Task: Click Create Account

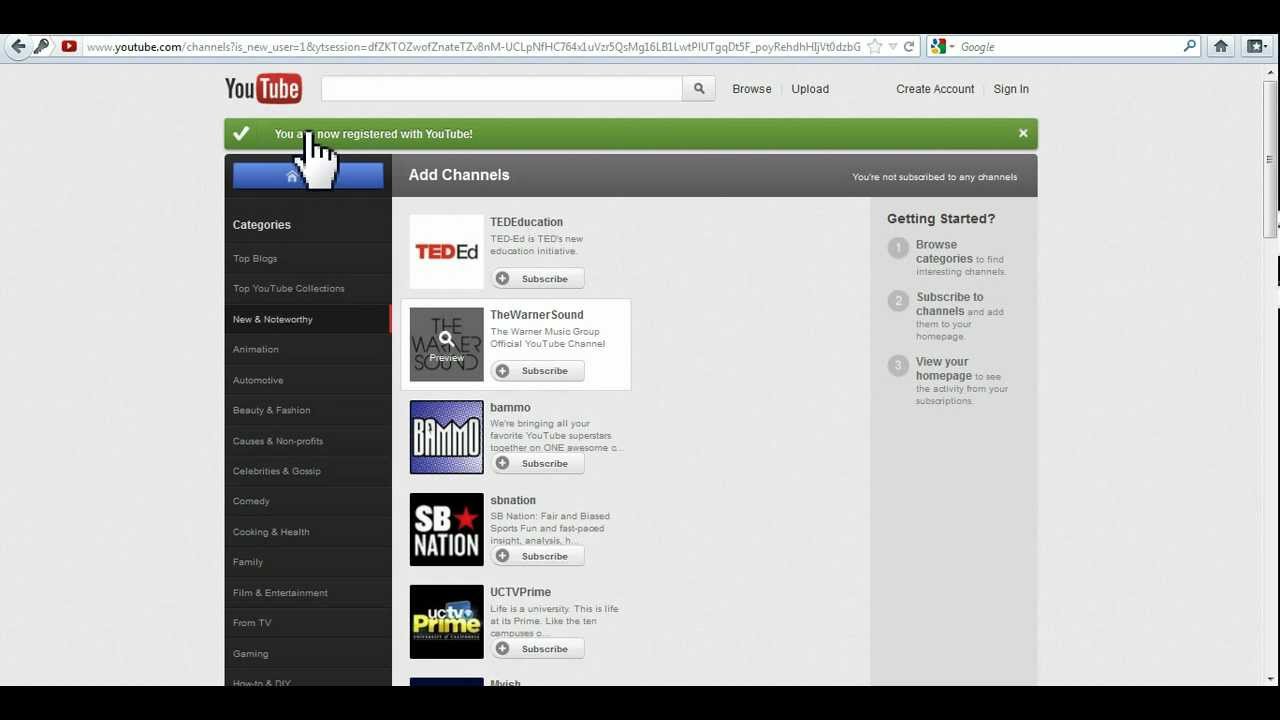Action: [x=935, y=89]
